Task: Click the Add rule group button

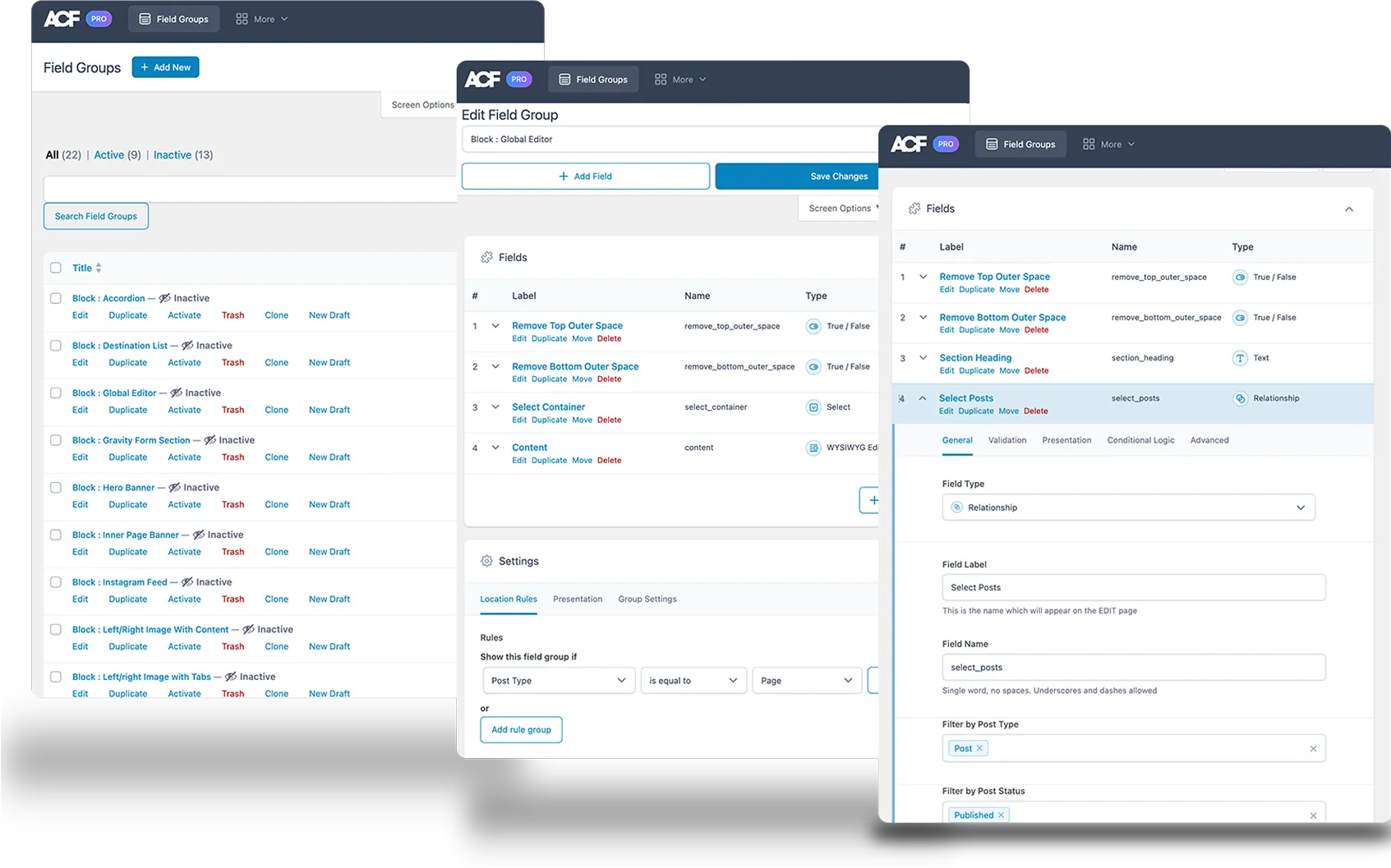Action: 521,730
